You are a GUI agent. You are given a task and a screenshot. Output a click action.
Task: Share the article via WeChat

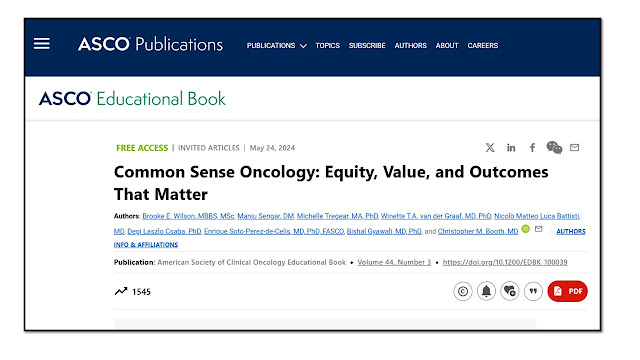coord(554,147)
